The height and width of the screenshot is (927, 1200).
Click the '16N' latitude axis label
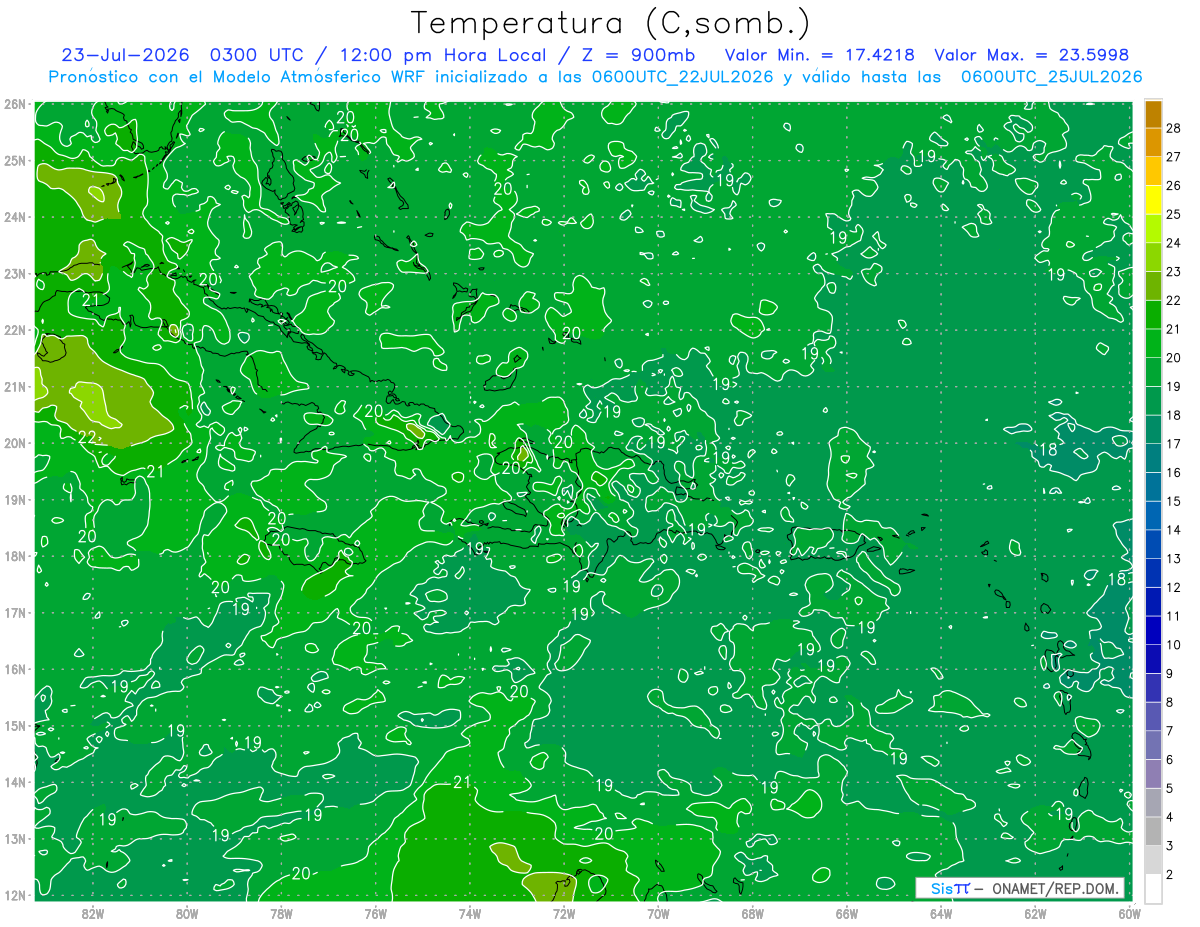pyautogui.click(x=14, y=669)
